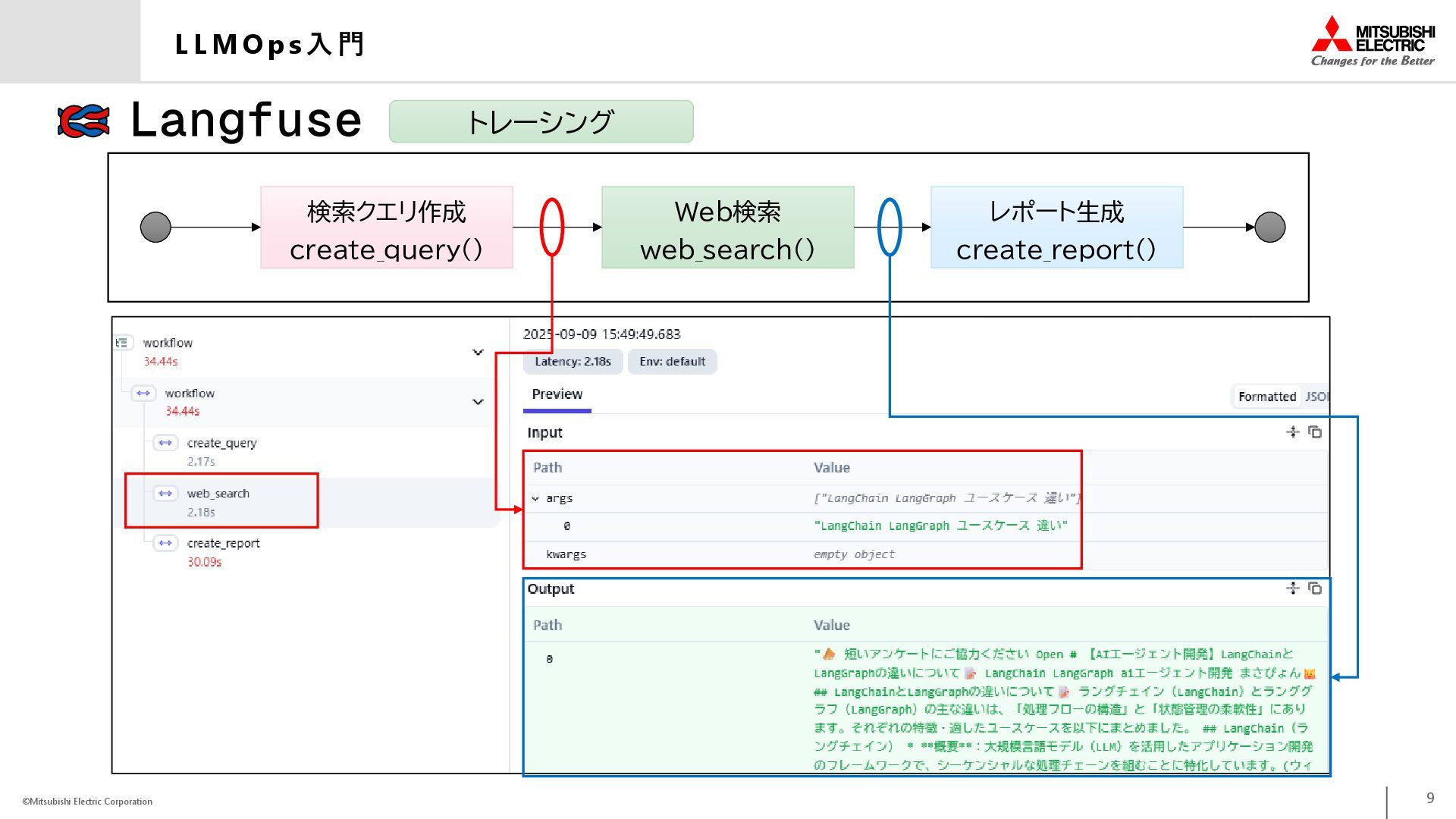Switch view to Formatted mode
The image size is (1456, 819).
[1266, 397]
